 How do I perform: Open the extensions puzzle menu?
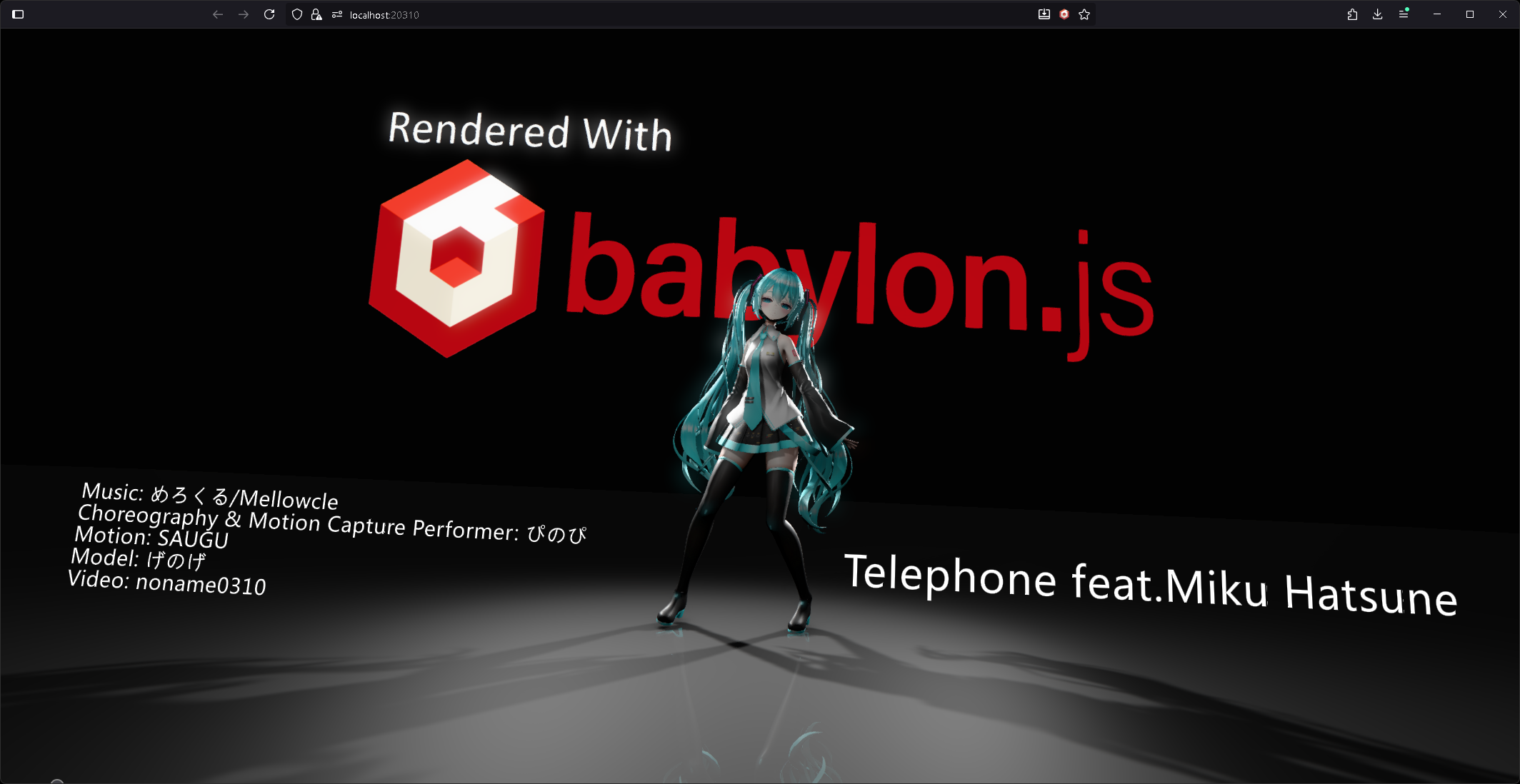tap(1352, 14)
